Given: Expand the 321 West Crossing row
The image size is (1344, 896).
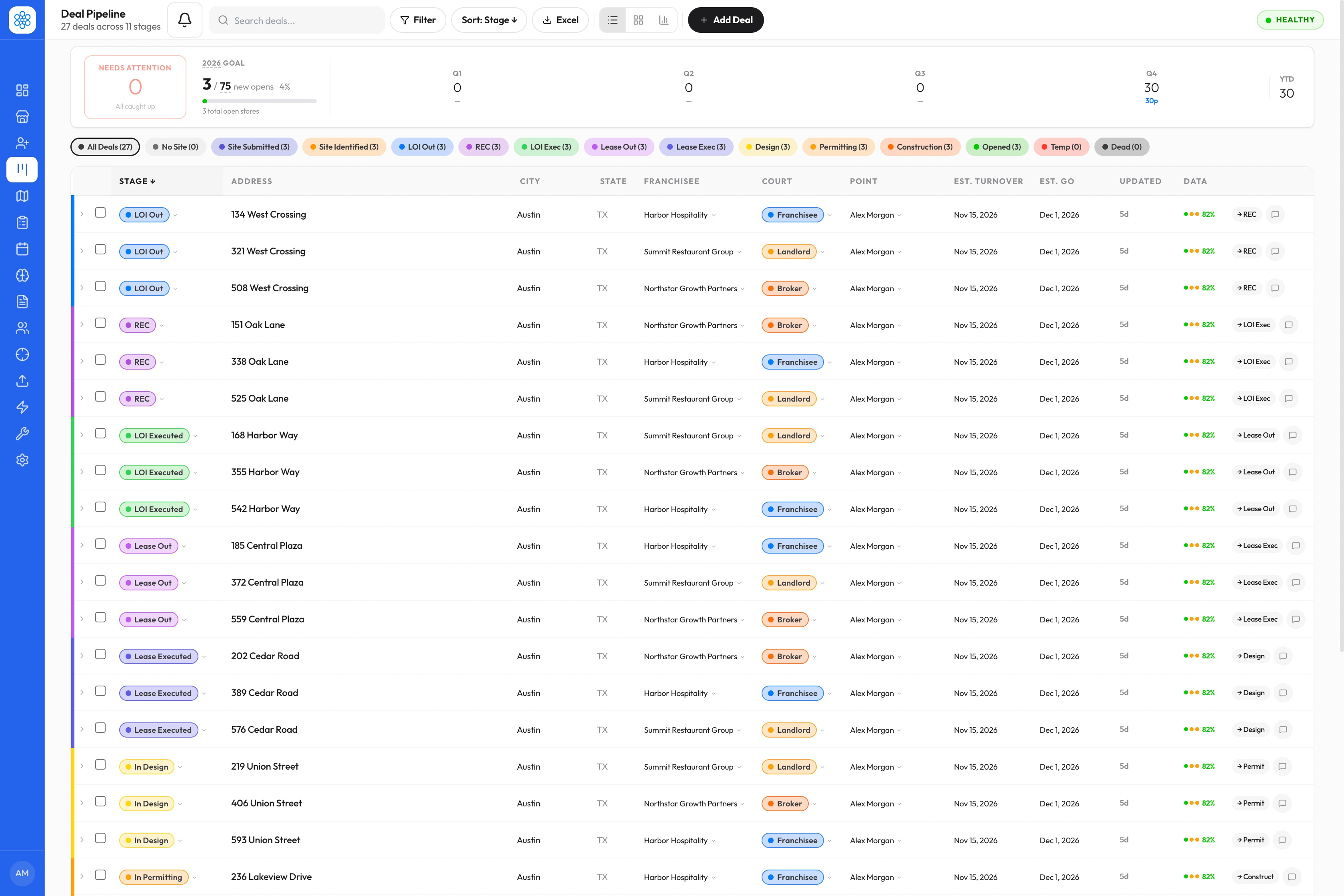Looking at the screenshot, I should click(x=82, y=251).
